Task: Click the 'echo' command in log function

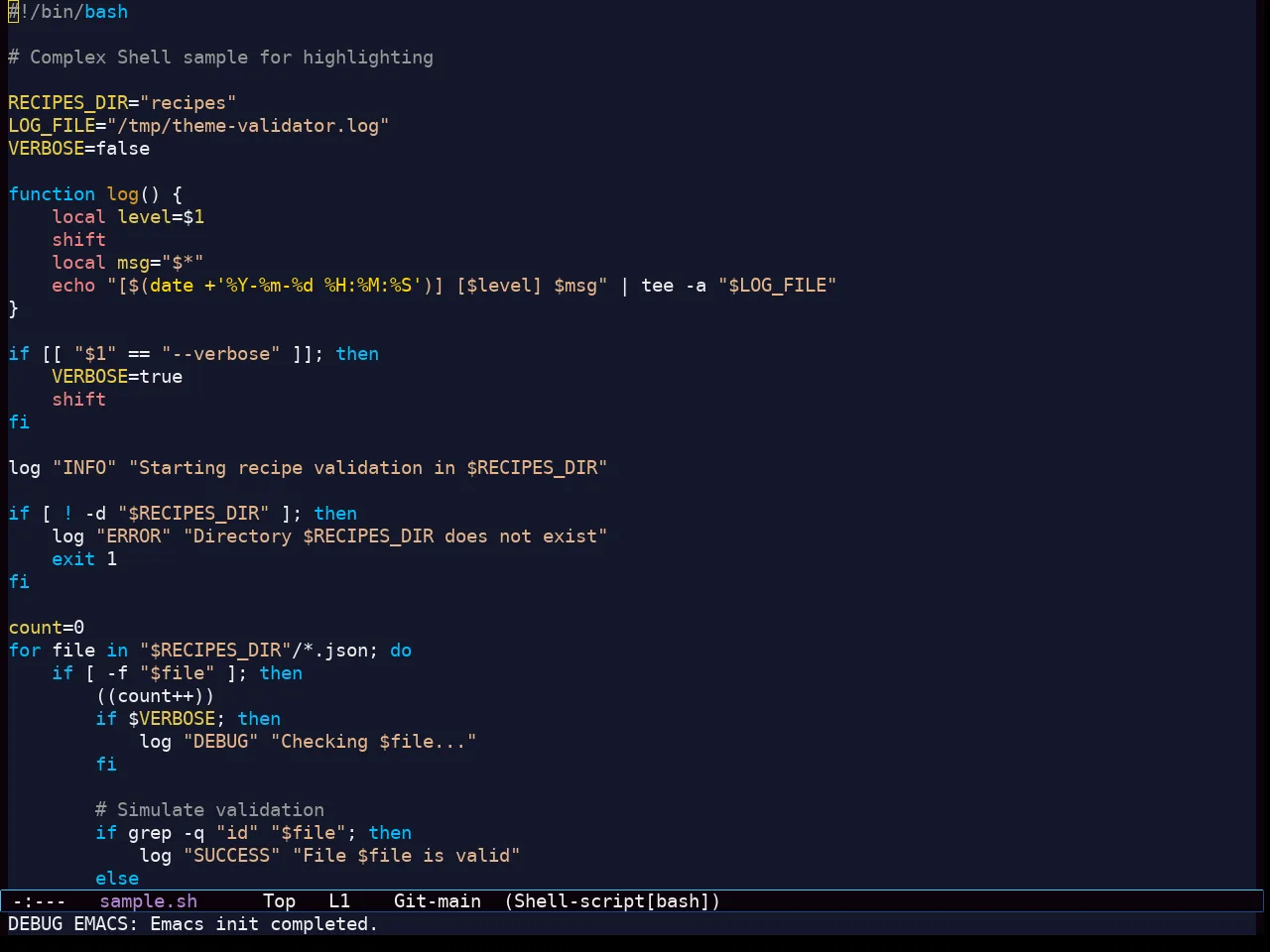Action: (73, 286)
